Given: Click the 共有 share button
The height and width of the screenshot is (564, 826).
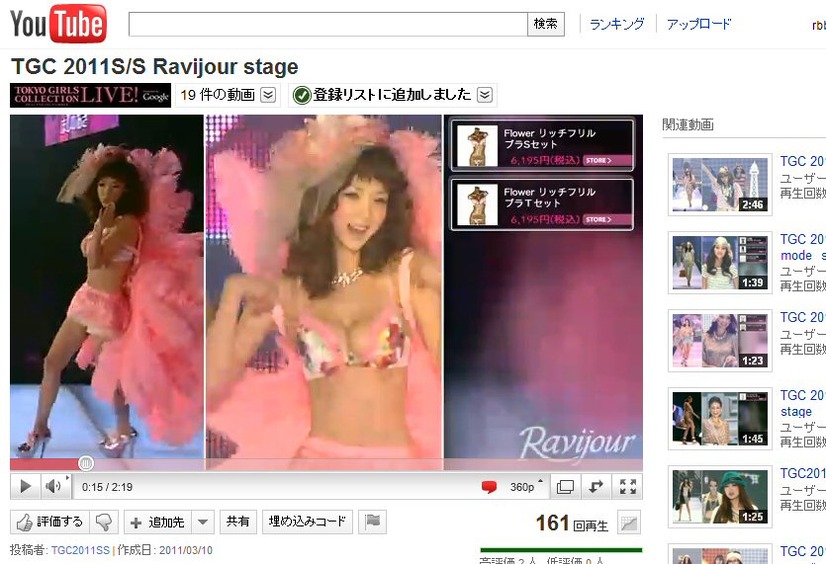Looking at the screenshot, I should tap(238, 522).
